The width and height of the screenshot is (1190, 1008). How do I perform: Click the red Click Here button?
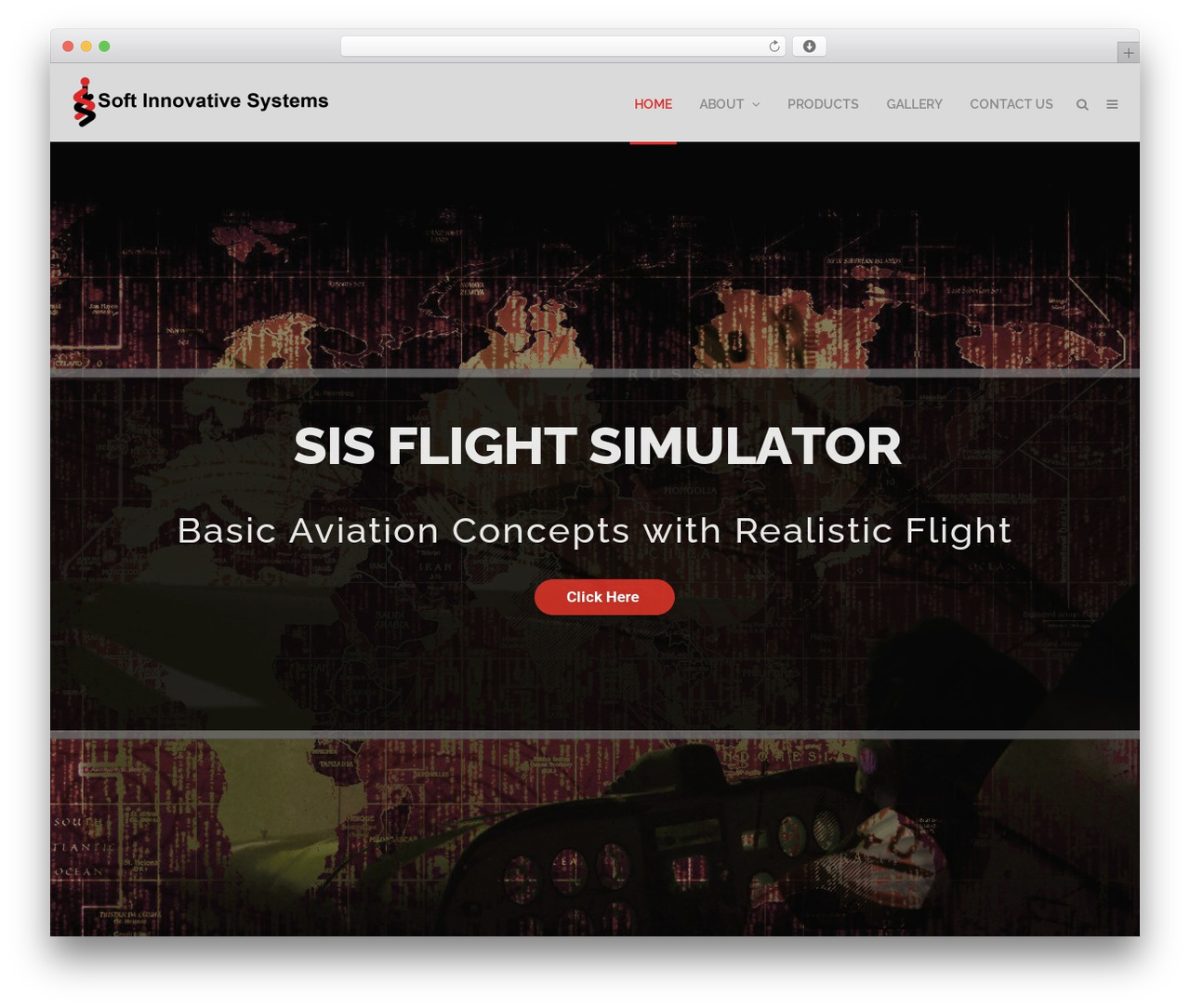(x=604, y=597)
